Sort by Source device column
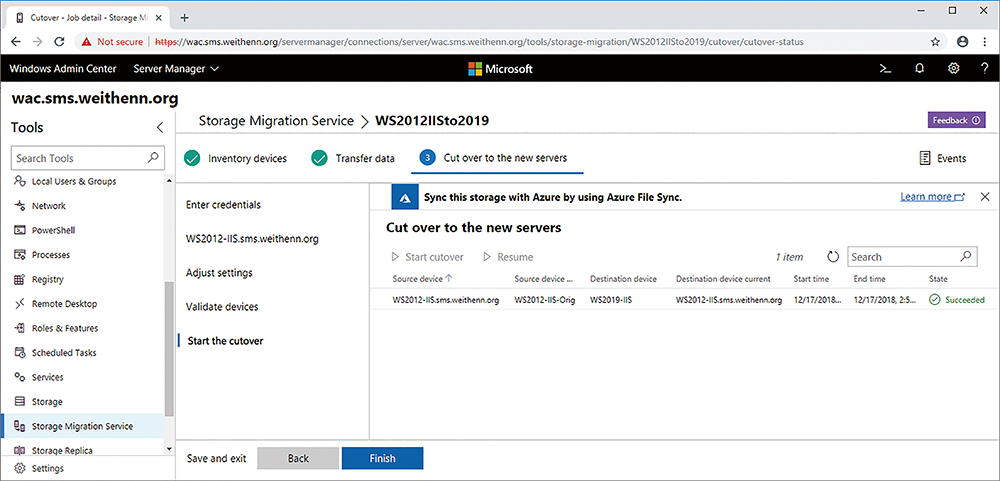This screenshot has height=481, width=1000. pyautogui.click(x=422, y=279)
